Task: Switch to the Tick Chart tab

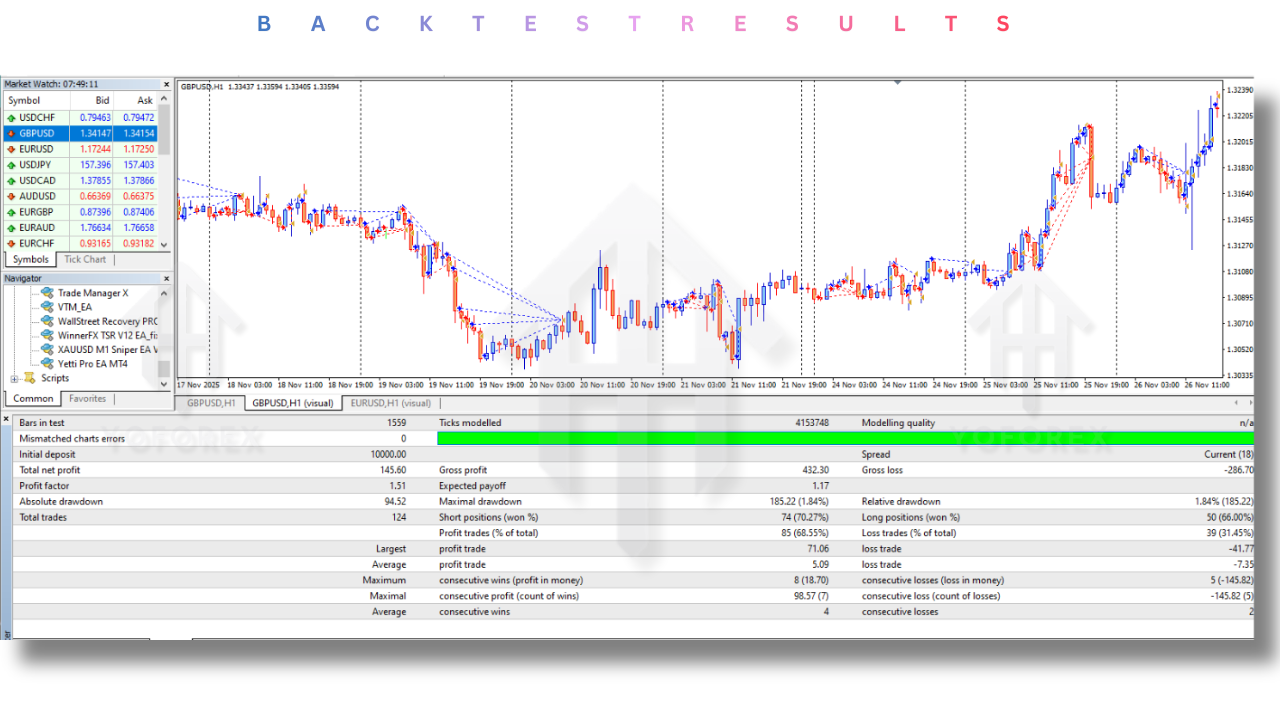Action: pyautogui.click(x=85, y=259)
